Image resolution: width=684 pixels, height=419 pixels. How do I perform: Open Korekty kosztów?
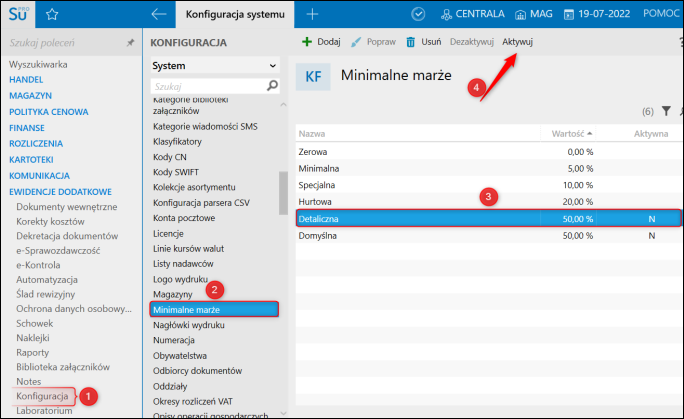[x=51, y=221]
